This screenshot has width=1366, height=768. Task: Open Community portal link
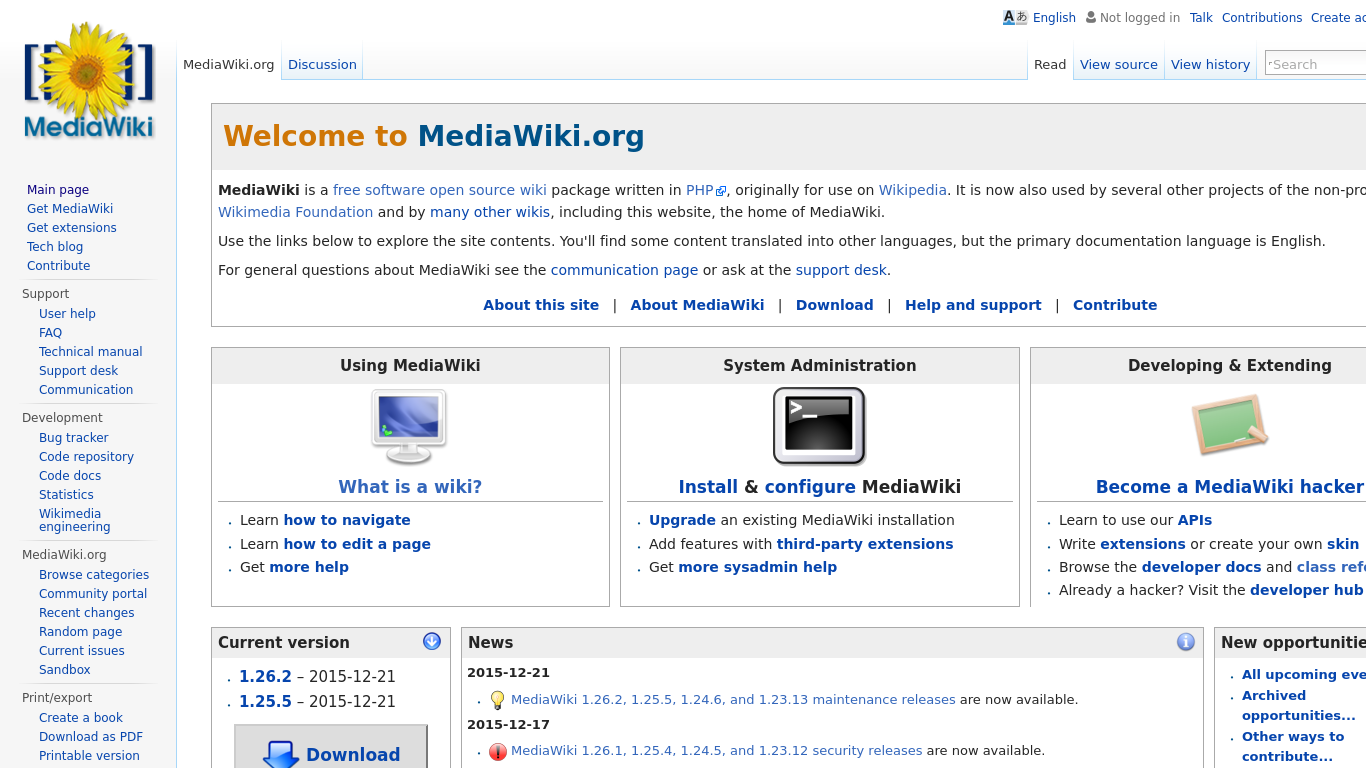coord(93,594)
